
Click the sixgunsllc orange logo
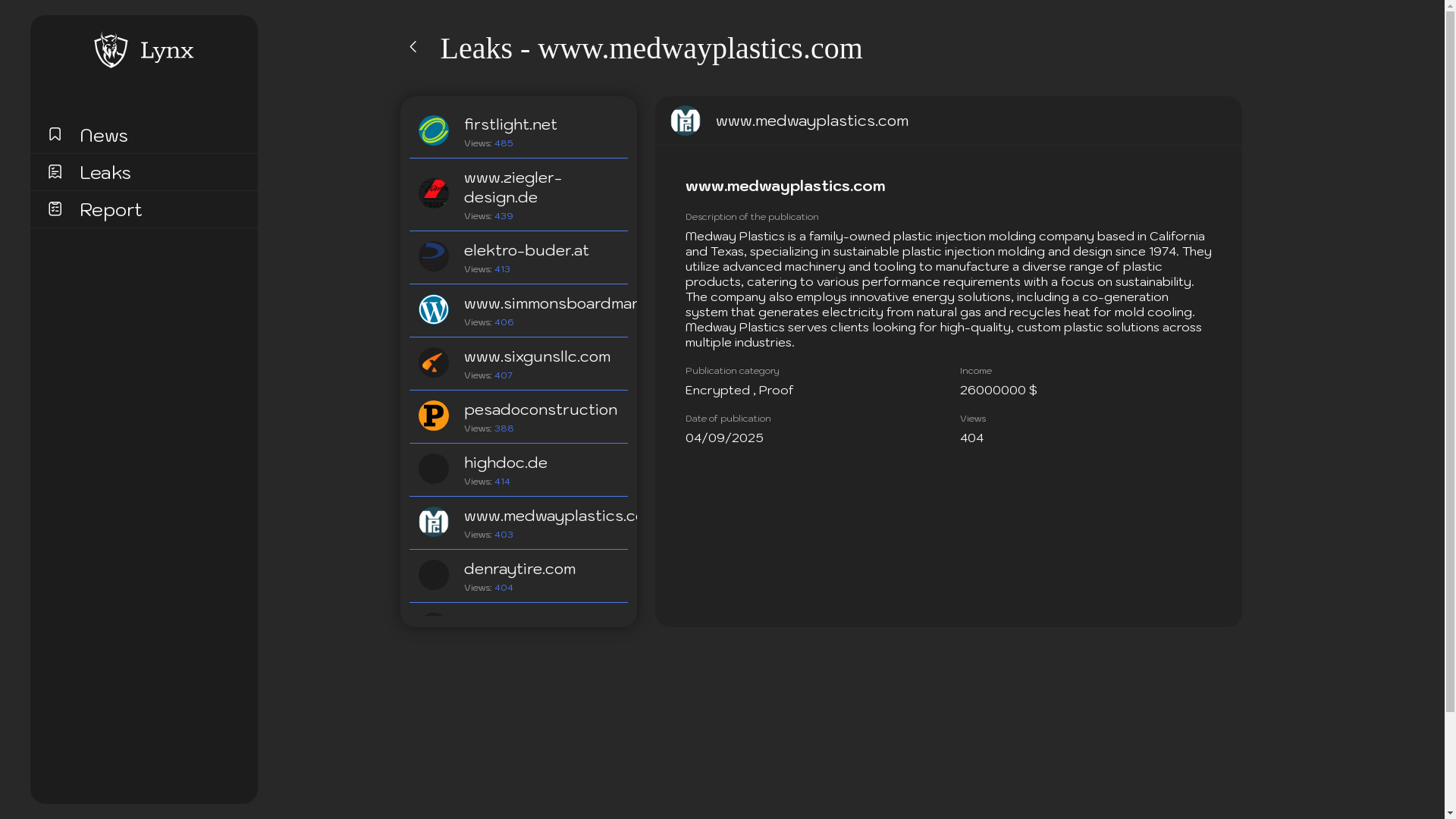click(434, 362)
